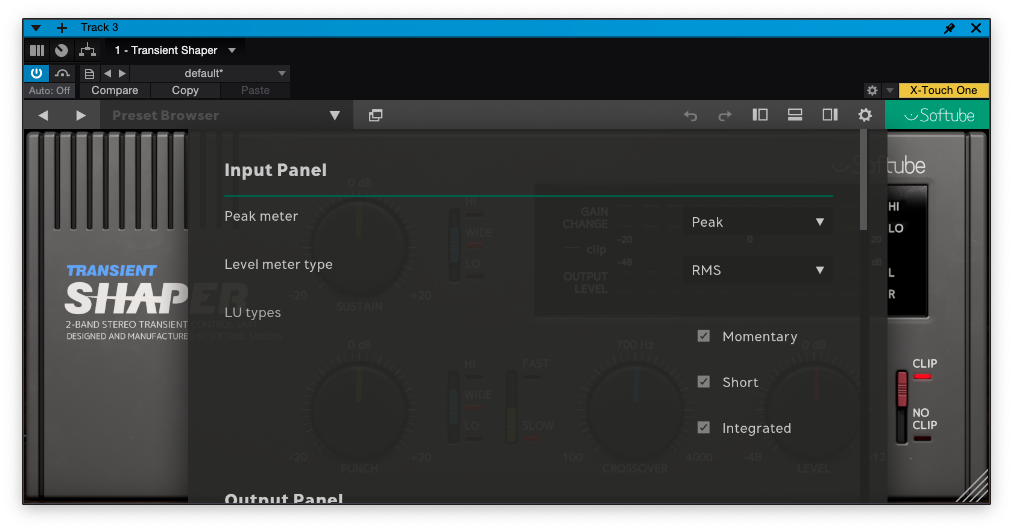
Task: Click the window size overlapping squares icon
Action: tap(375, 116)
